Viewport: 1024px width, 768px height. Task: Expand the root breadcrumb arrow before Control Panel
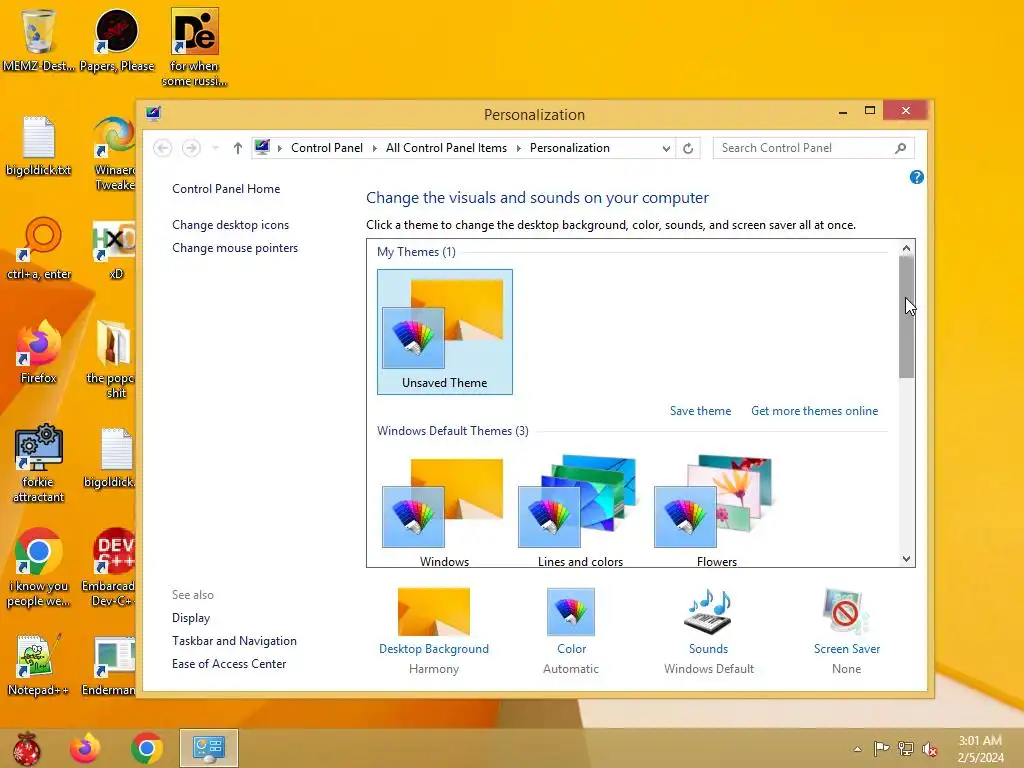(x=280, y=148)
